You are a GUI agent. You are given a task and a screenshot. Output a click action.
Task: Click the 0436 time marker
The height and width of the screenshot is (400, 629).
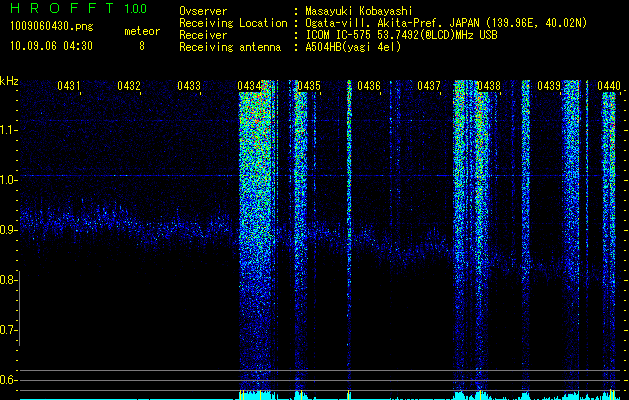(369, 86)
